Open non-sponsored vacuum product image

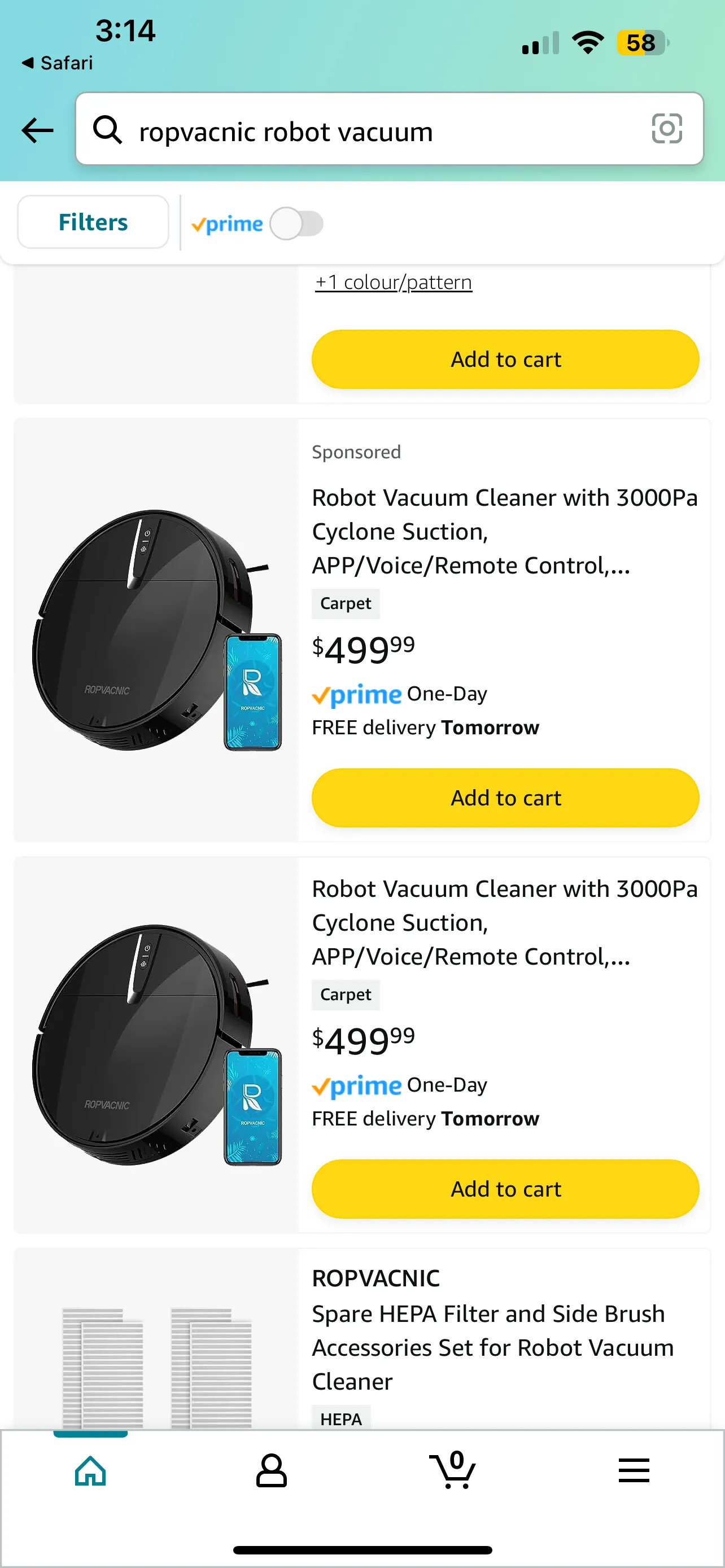pyautogui.click(x=156, y=1045)
